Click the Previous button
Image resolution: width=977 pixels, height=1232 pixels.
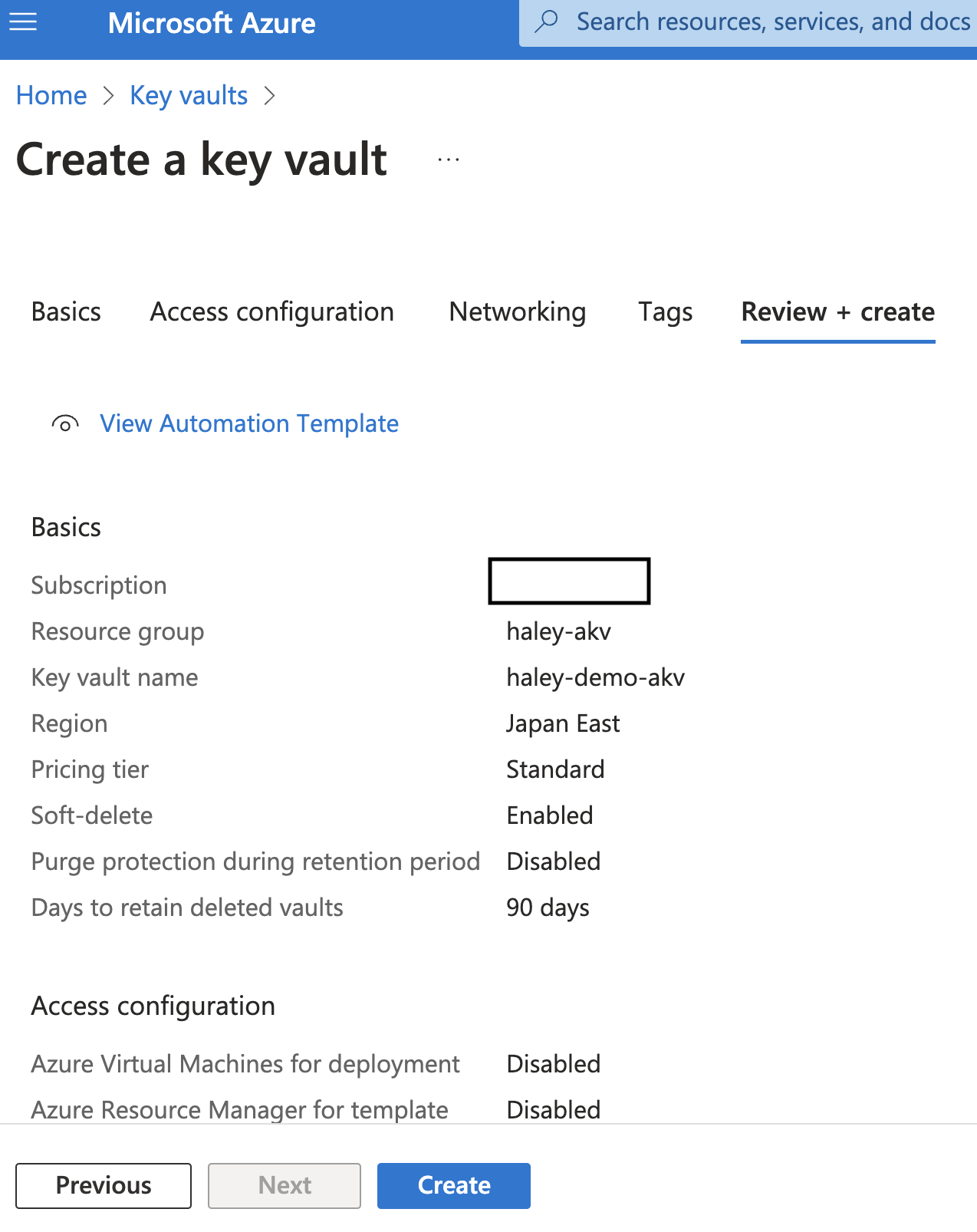click(103, 1185)
